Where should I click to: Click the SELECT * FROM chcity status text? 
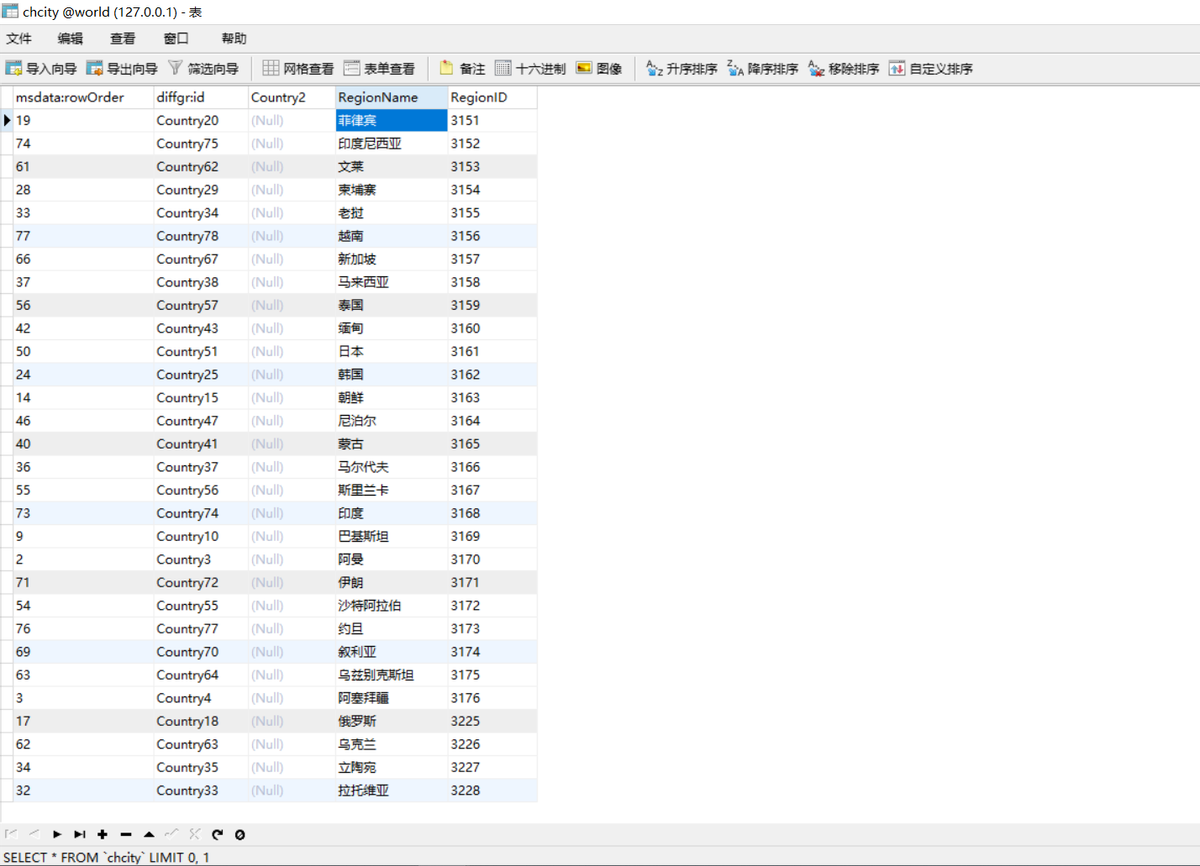(x=107, y=857)
